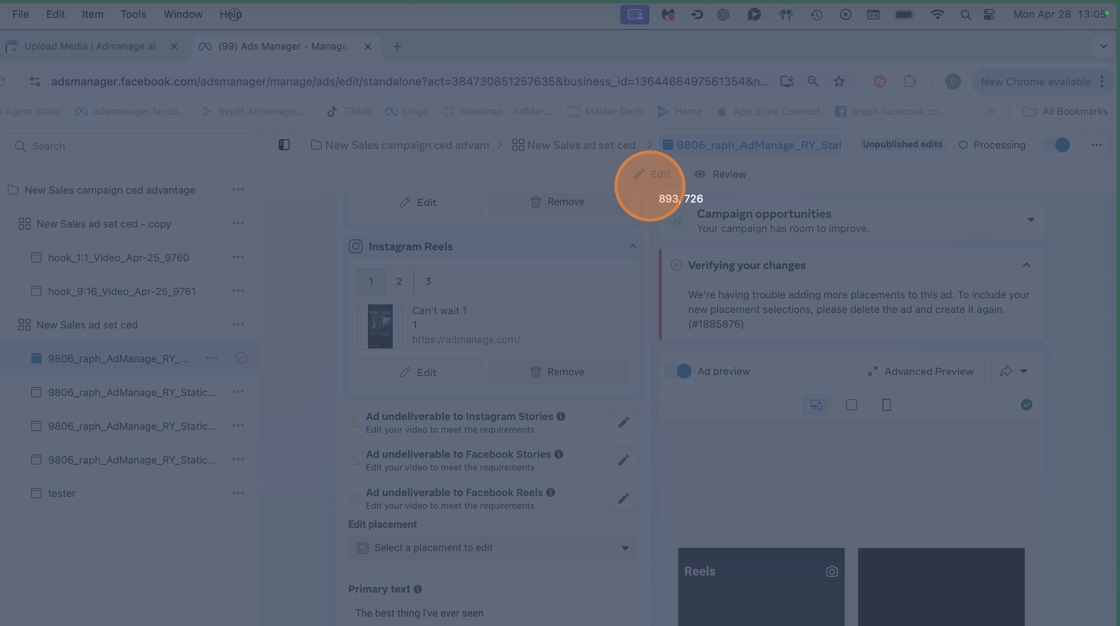Open the Tiktok bookmark
The image size is (1120, 626).
click(x=349, y=111)
